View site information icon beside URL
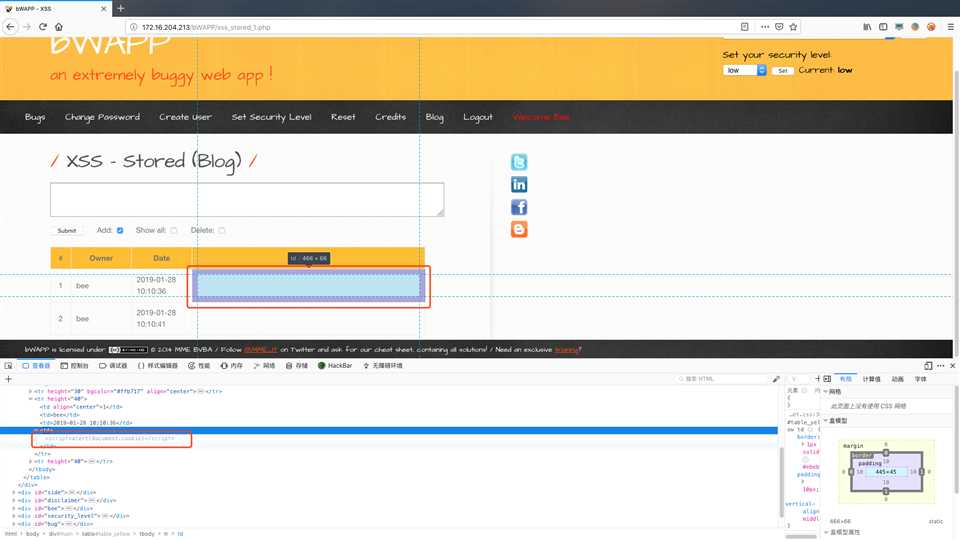 tap(133, 27)
